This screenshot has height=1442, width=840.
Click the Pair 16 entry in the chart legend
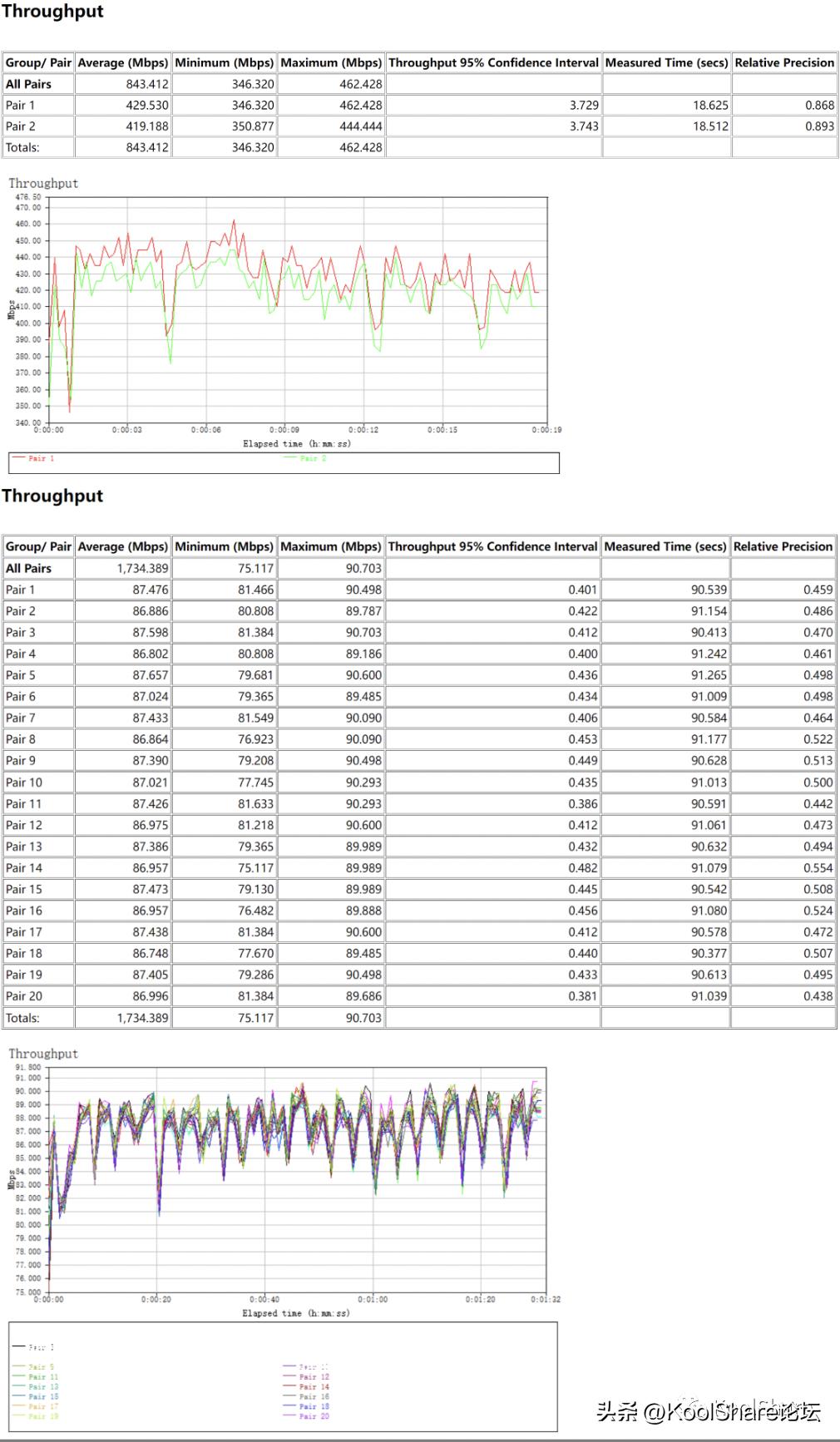click(x=307, y=1397)
